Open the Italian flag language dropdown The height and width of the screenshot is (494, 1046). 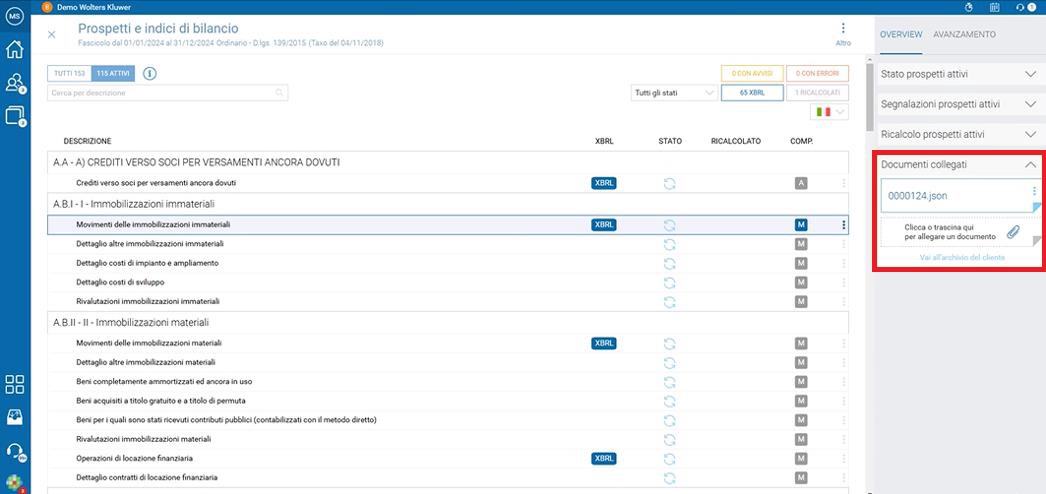[x=829, y=112]
